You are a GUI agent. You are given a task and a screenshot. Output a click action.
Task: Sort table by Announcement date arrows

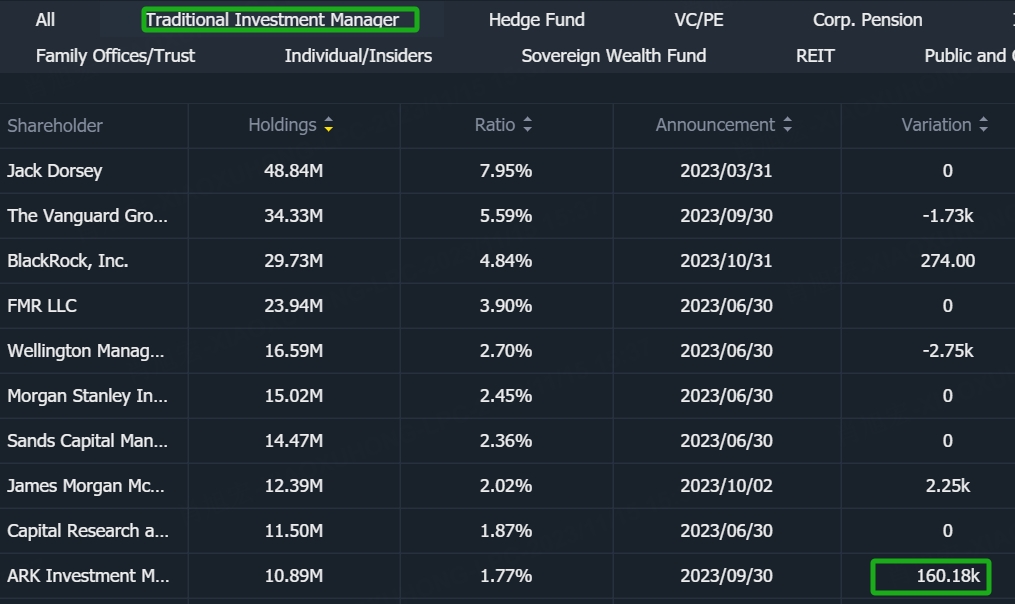click(x=788, y=126)
